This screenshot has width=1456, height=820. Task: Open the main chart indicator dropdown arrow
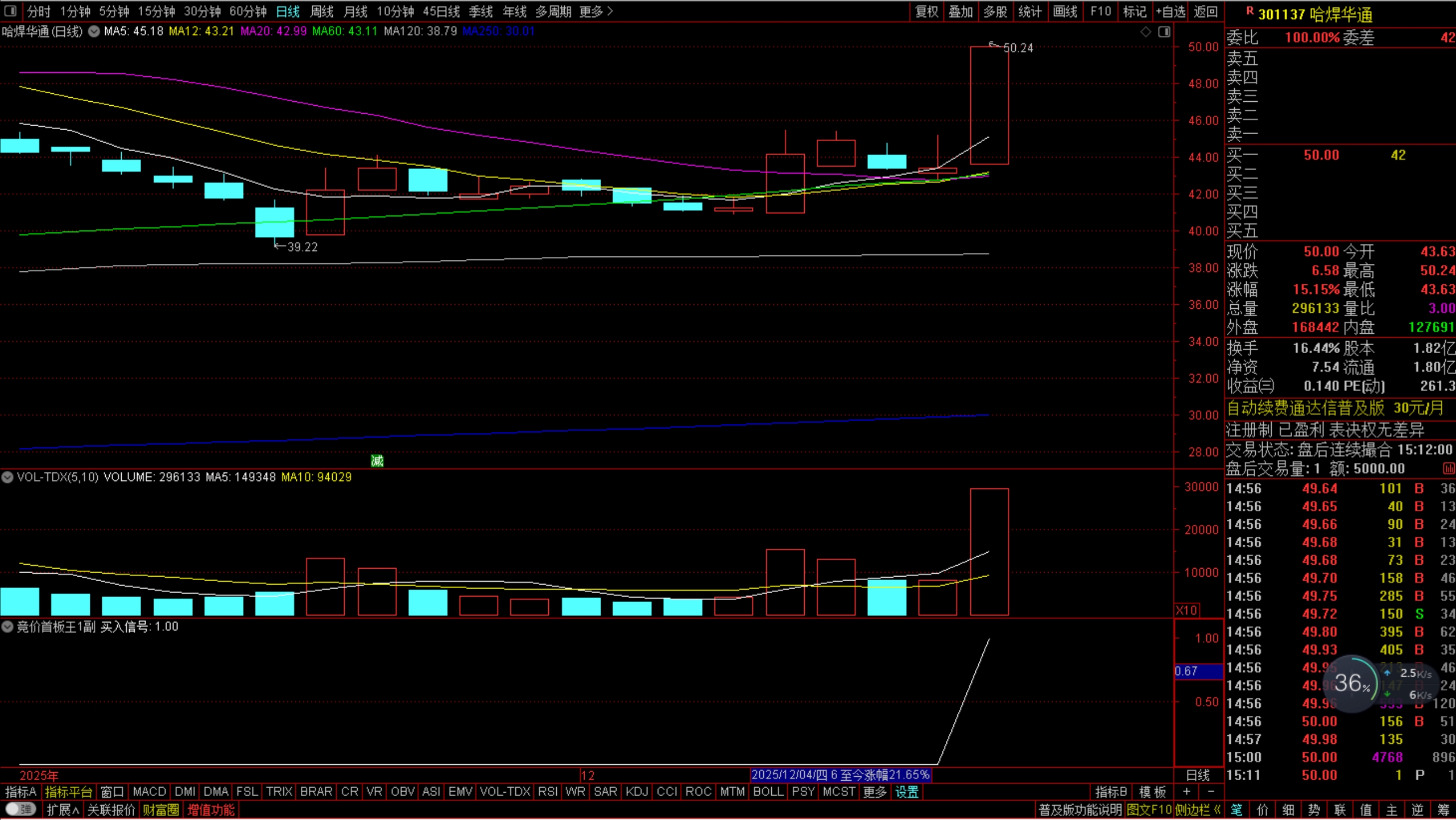click(94, 31)
